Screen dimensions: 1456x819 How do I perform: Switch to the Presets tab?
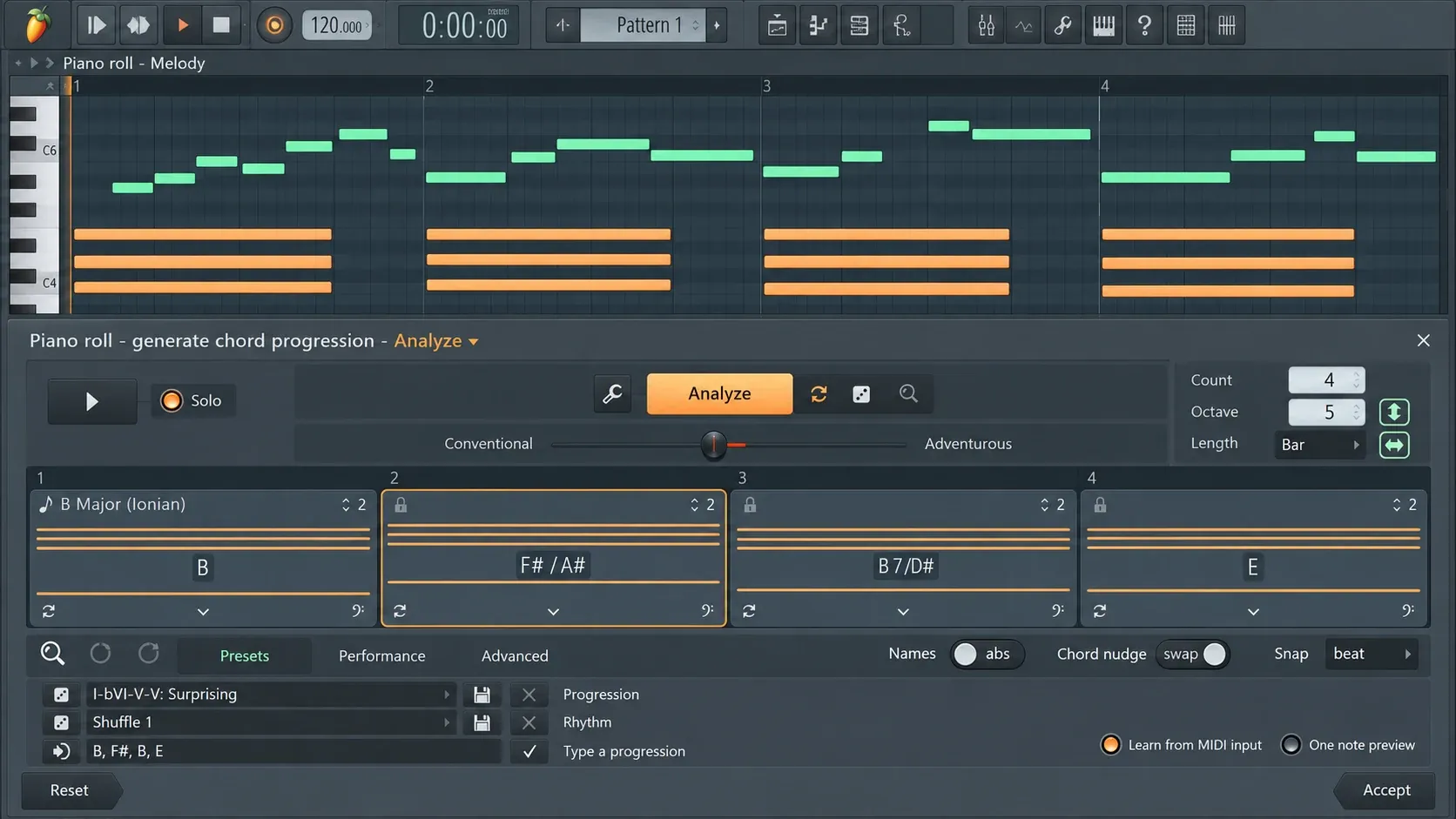[245, 655]
